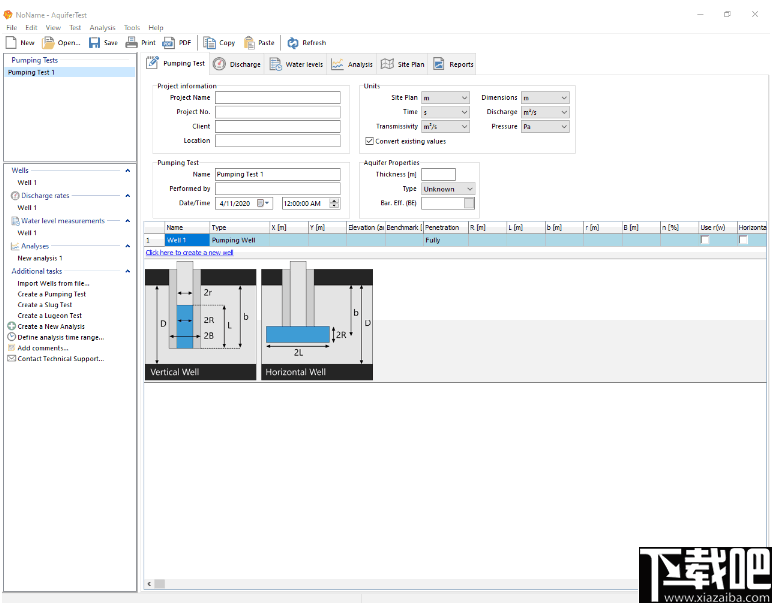
Task: Click the Reports tab icon
Action: 438,64
